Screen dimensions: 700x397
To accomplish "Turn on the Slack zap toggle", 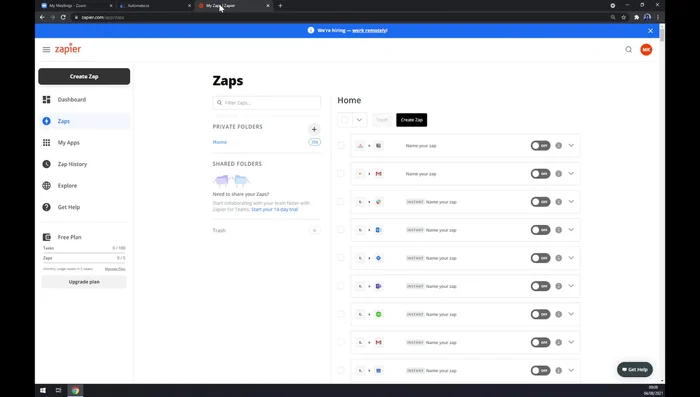I will point(540,202).
